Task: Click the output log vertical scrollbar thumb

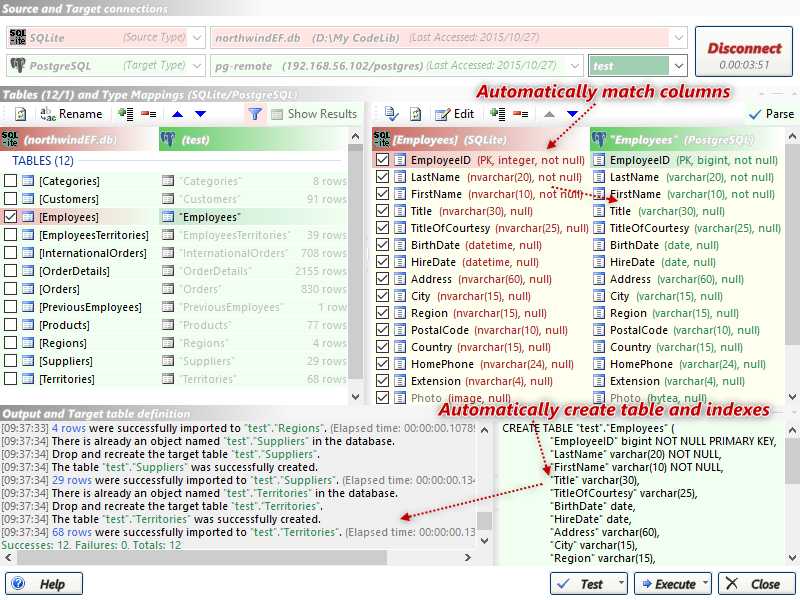Action: [484, 520]
